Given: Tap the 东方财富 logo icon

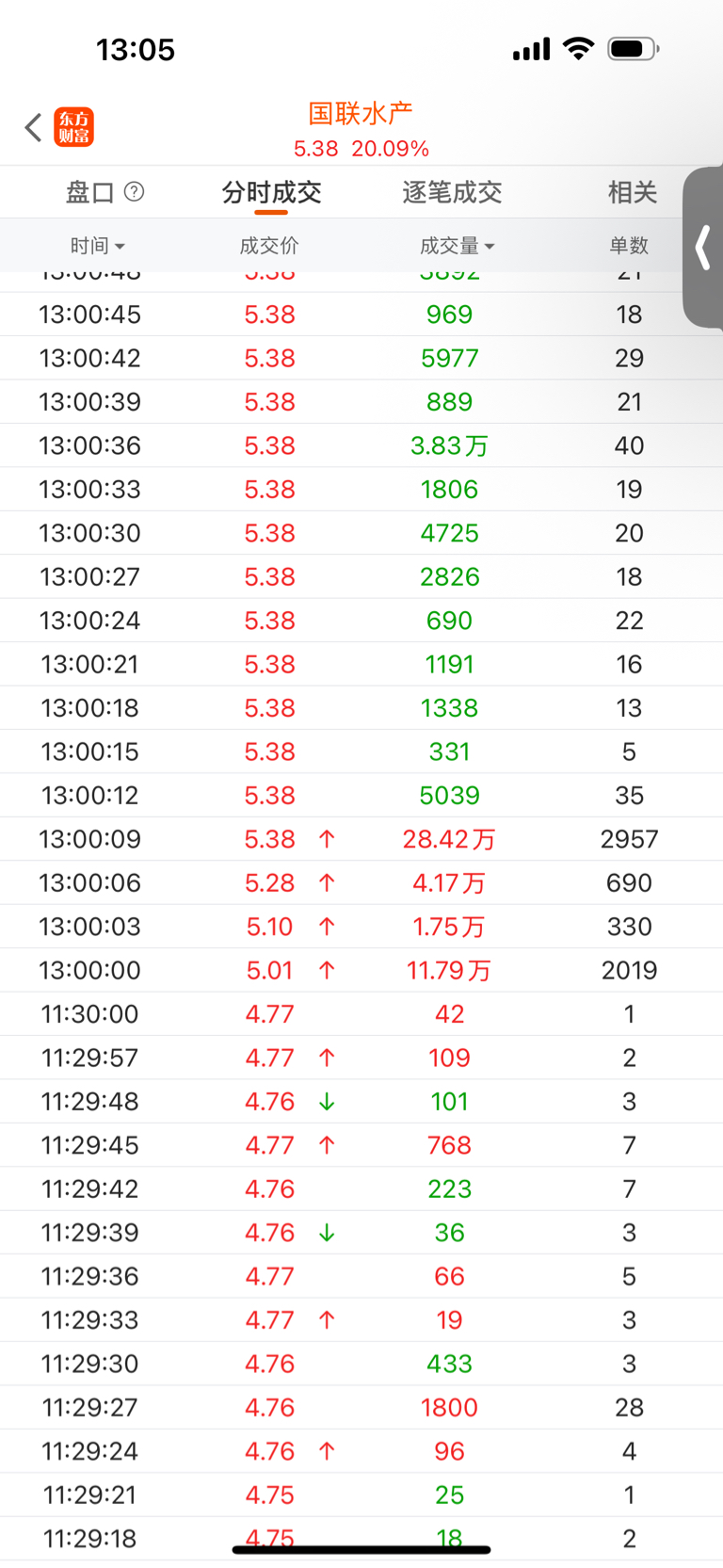Looking at the screenshot, I should pos(74,127).
